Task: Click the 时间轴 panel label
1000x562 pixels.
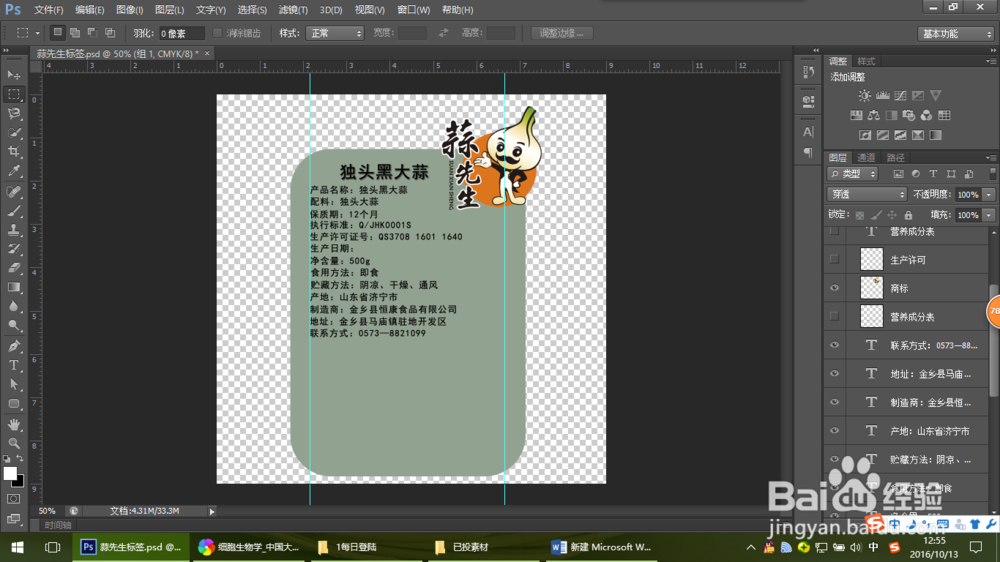Action: coord(58,525)
